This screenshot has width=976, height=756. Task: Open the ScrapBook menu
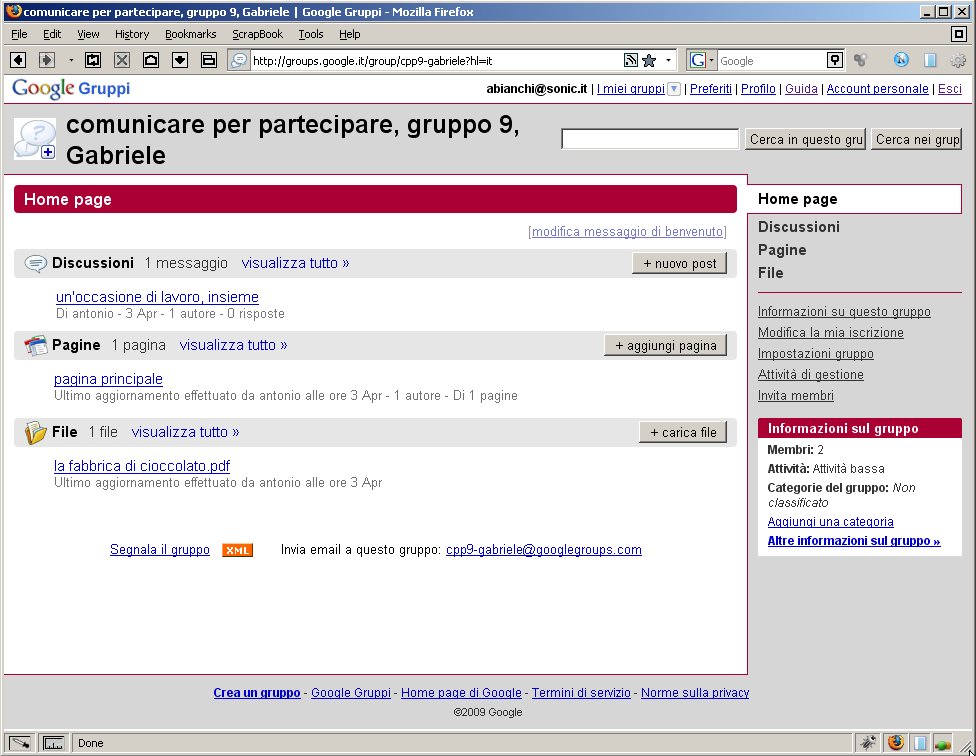coord(257,34)
